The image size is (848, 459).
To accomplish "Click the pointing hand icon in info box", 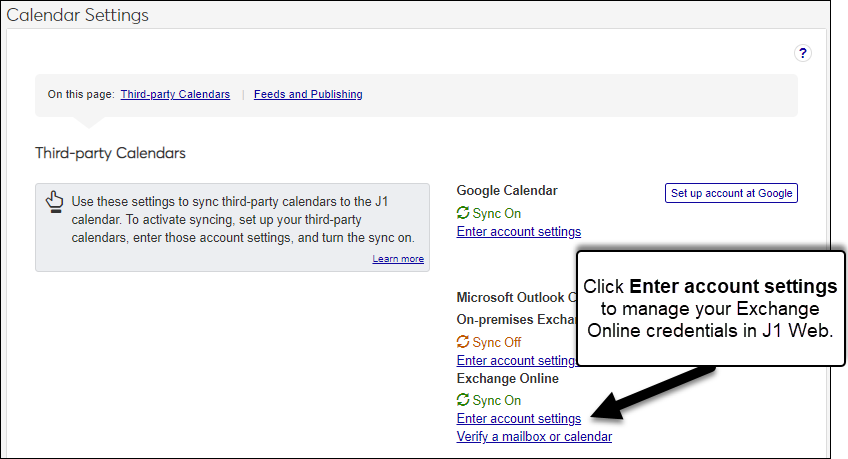I will pos(55,202).
